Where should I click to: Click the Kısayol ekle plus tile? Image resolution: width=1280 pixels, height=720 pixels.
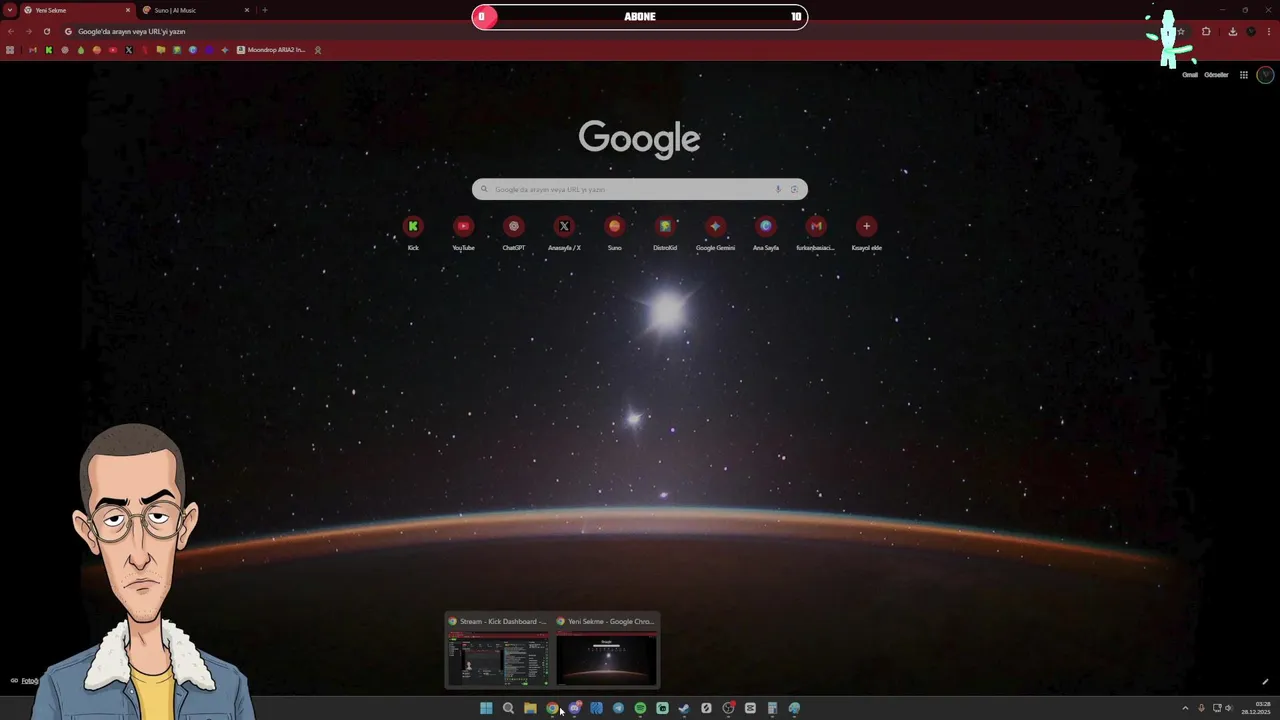tap(866, 232)
